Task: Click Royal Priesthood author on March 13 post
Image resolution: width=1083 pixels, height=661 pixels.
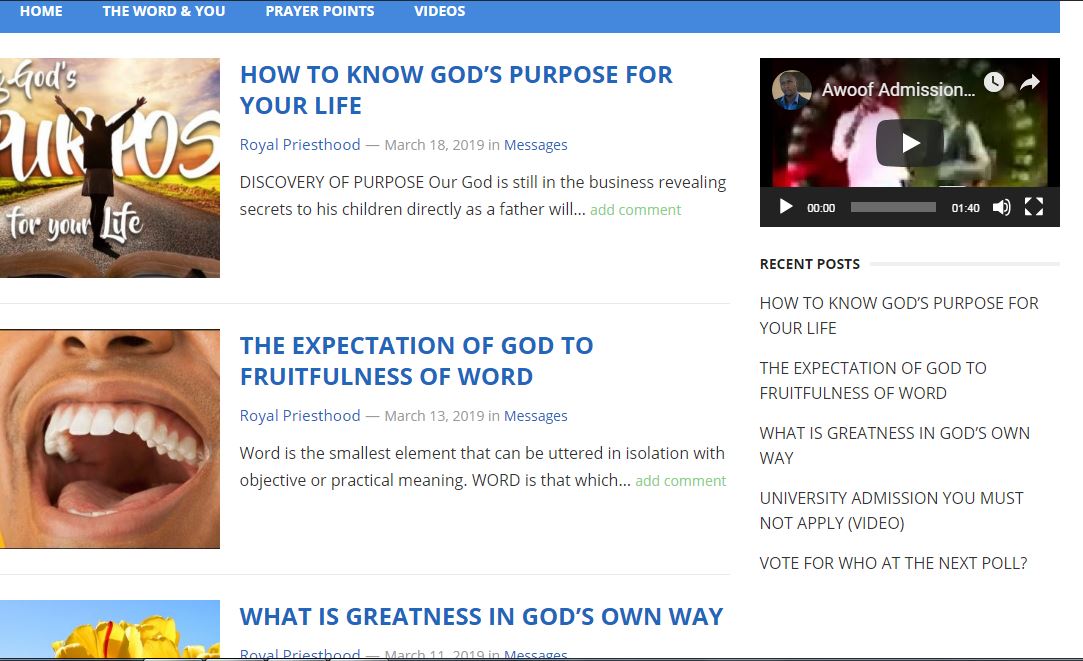Action: pos(300,415)
